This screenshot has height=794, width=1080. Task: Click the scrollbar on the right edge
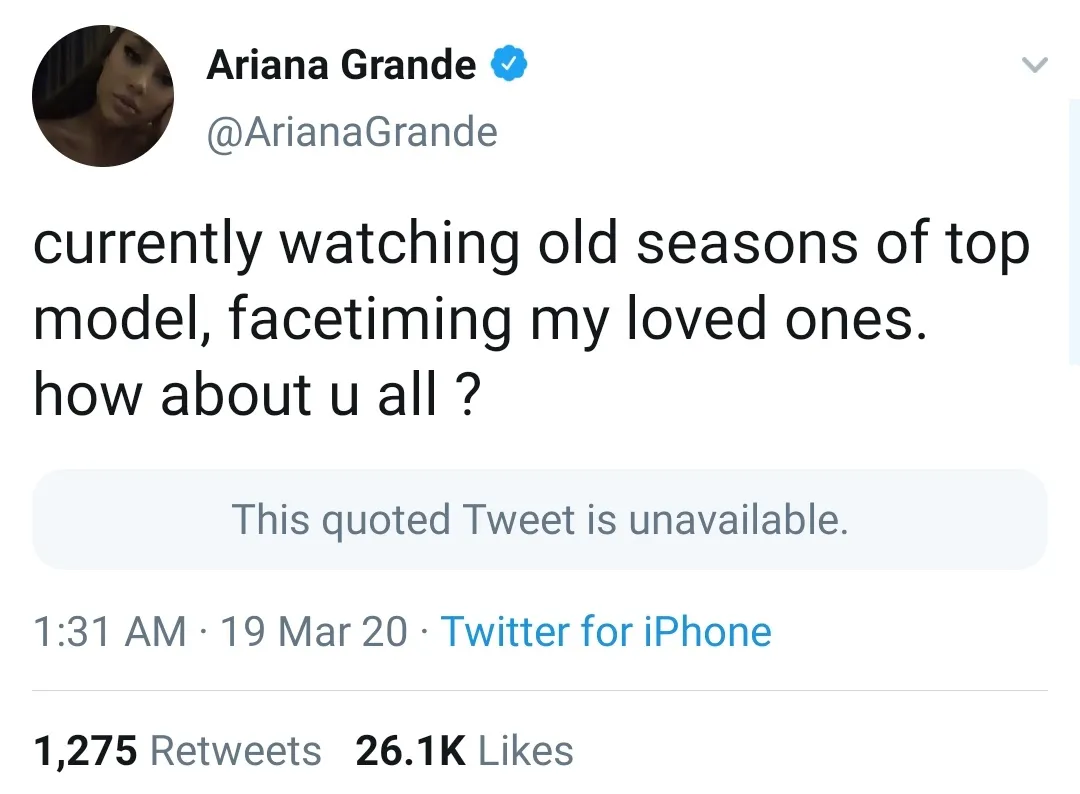(x=1074, y=230)
